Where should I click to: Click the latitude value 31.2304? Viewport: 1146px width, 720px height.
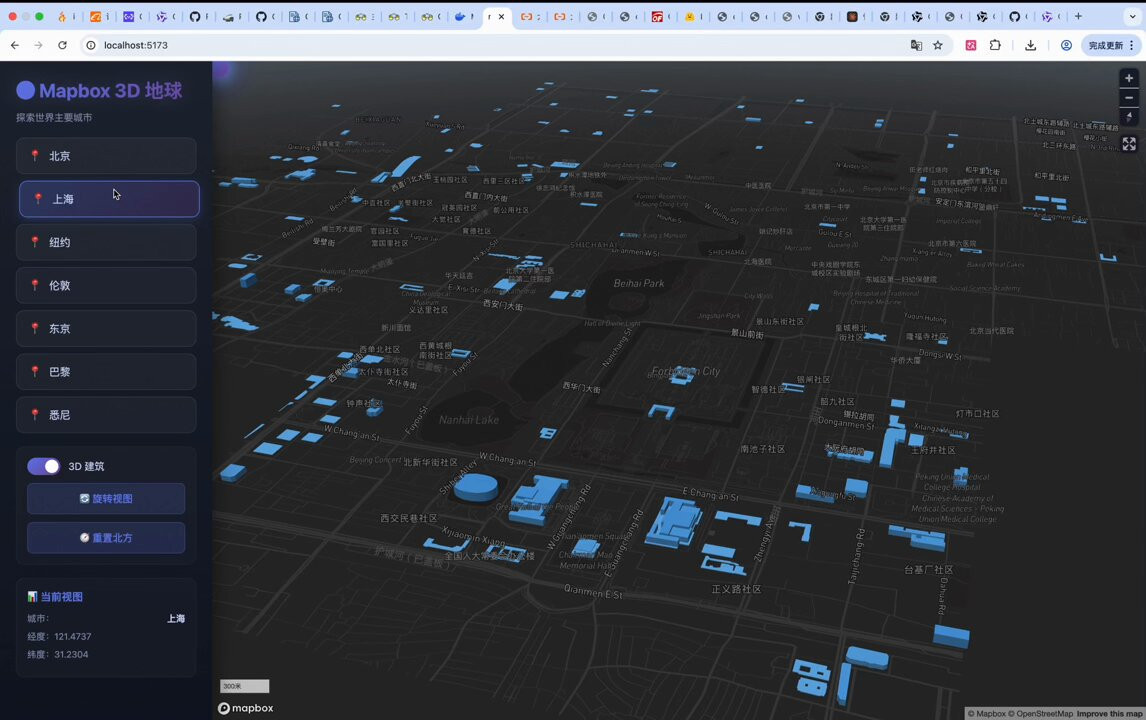point(71,654)
